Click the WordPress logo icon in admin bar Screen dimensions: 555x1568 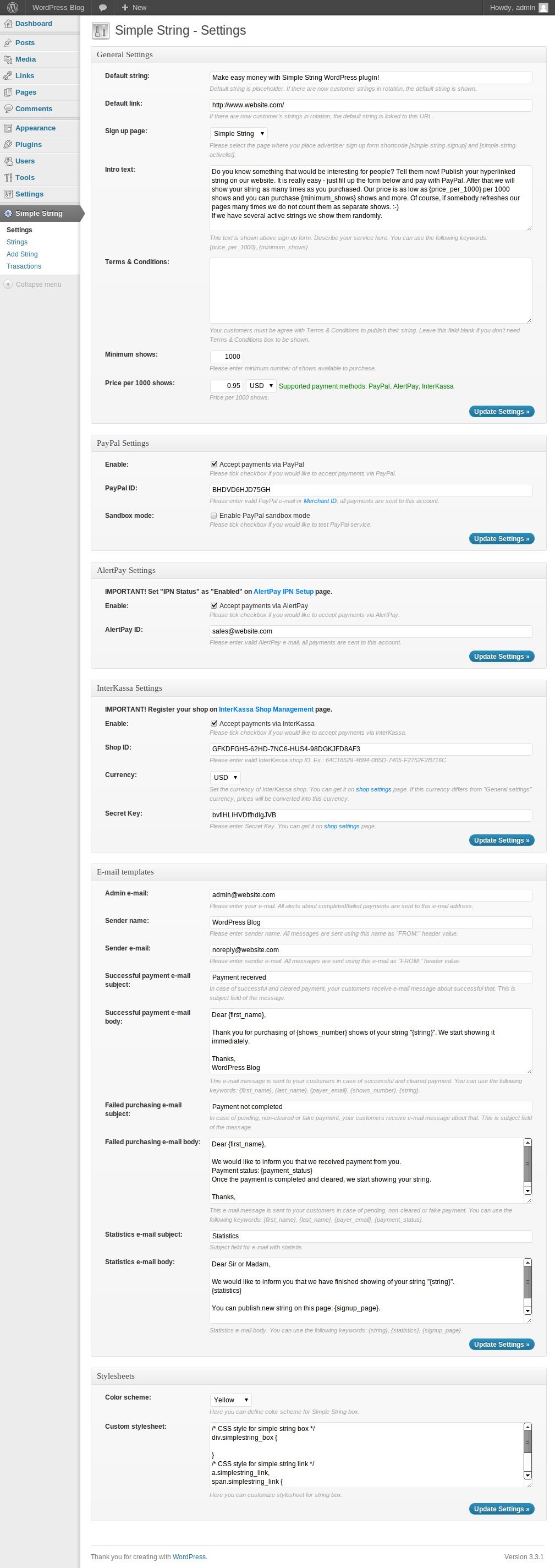click(12, 7)
